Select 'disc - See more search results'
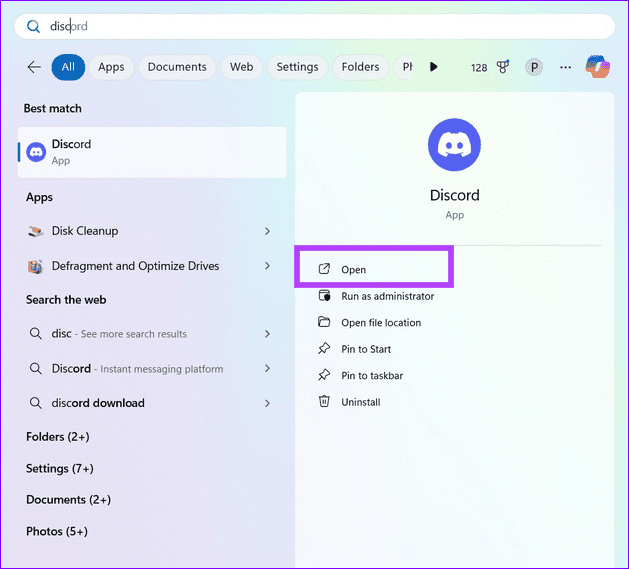The height and width of the screenshot is (569, 629). pos(152,334)
